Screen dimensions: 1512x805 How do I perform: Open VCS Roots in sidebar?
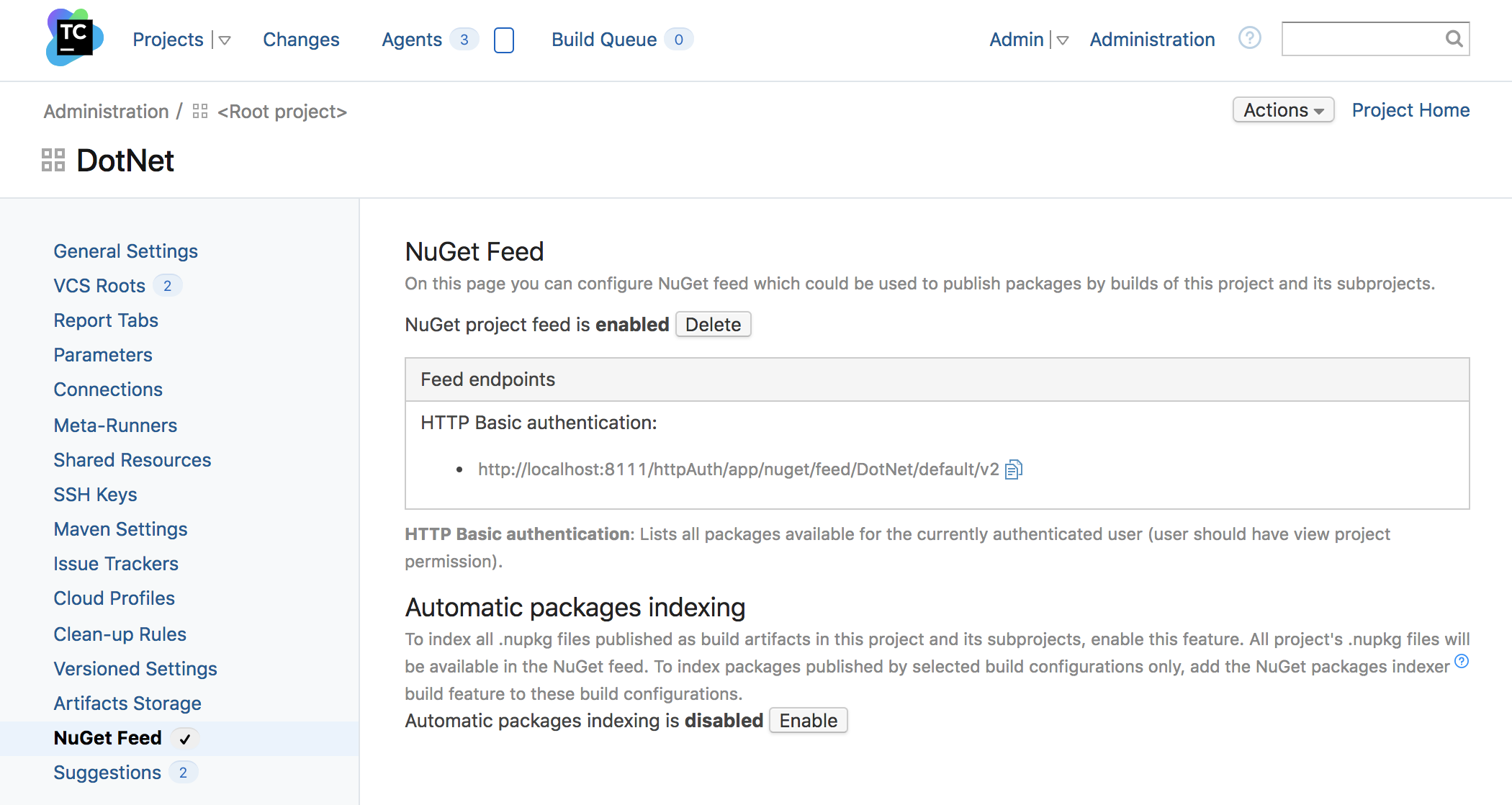99,286
